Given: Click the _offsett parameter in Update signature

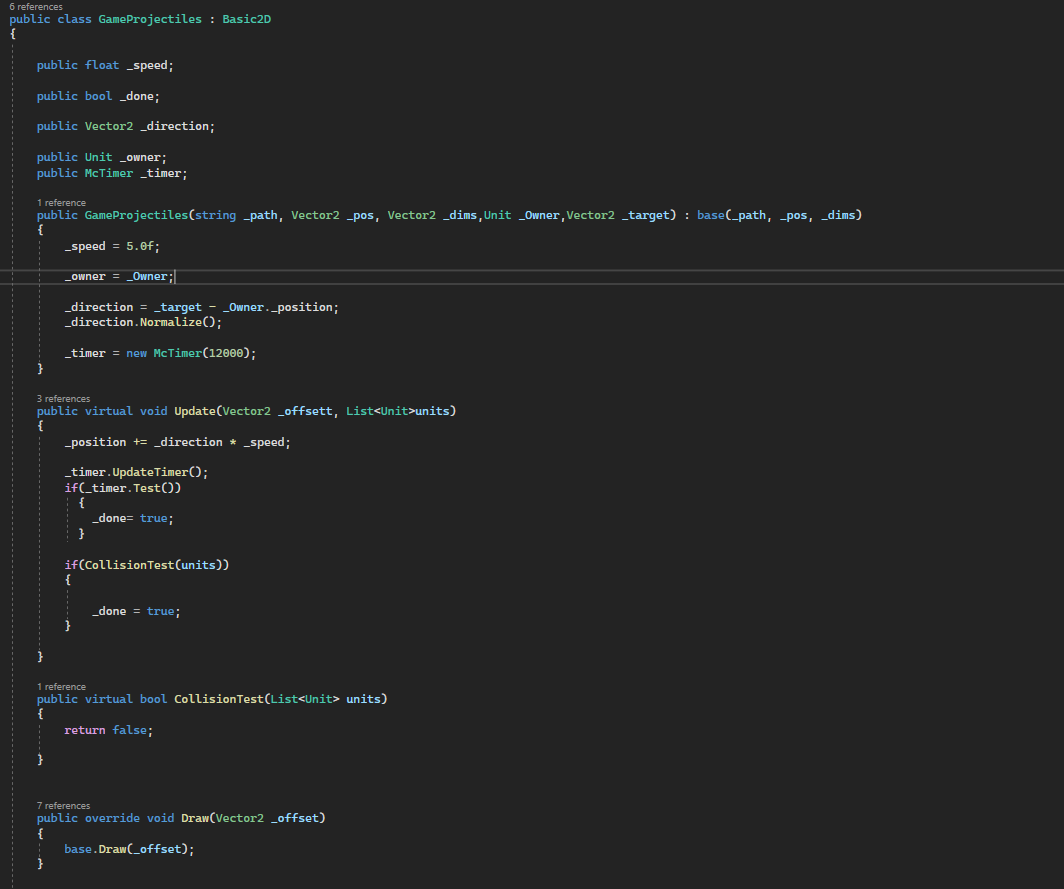Looking at the screenshot, I should point(305,411).
